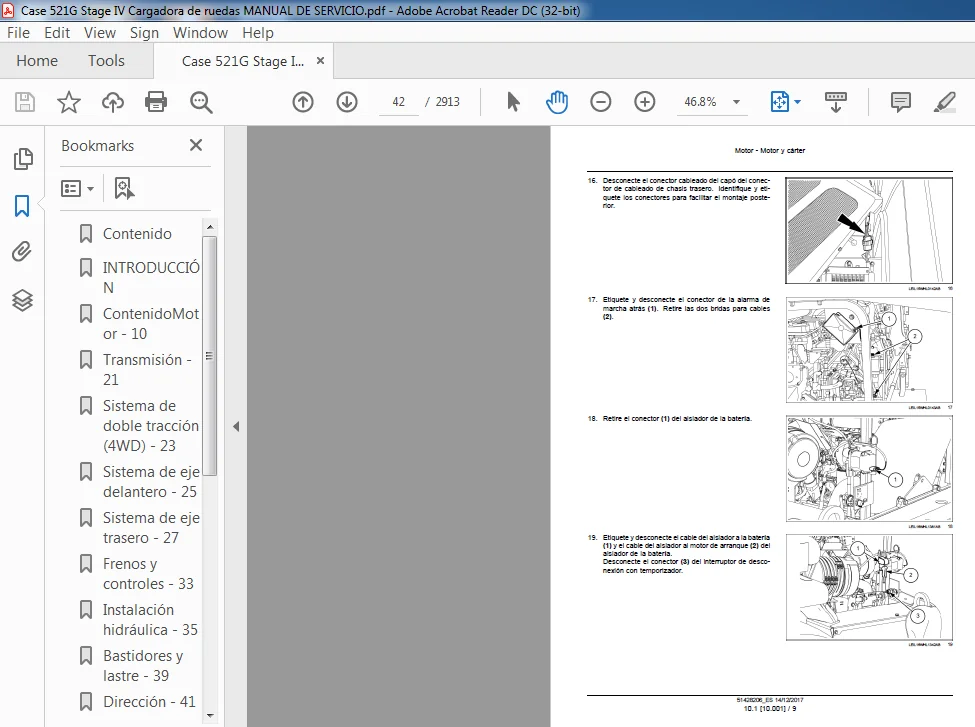This screenshot has height=727, width=975.
Task: Zoom in with plus button
Action: pos(645,101)
